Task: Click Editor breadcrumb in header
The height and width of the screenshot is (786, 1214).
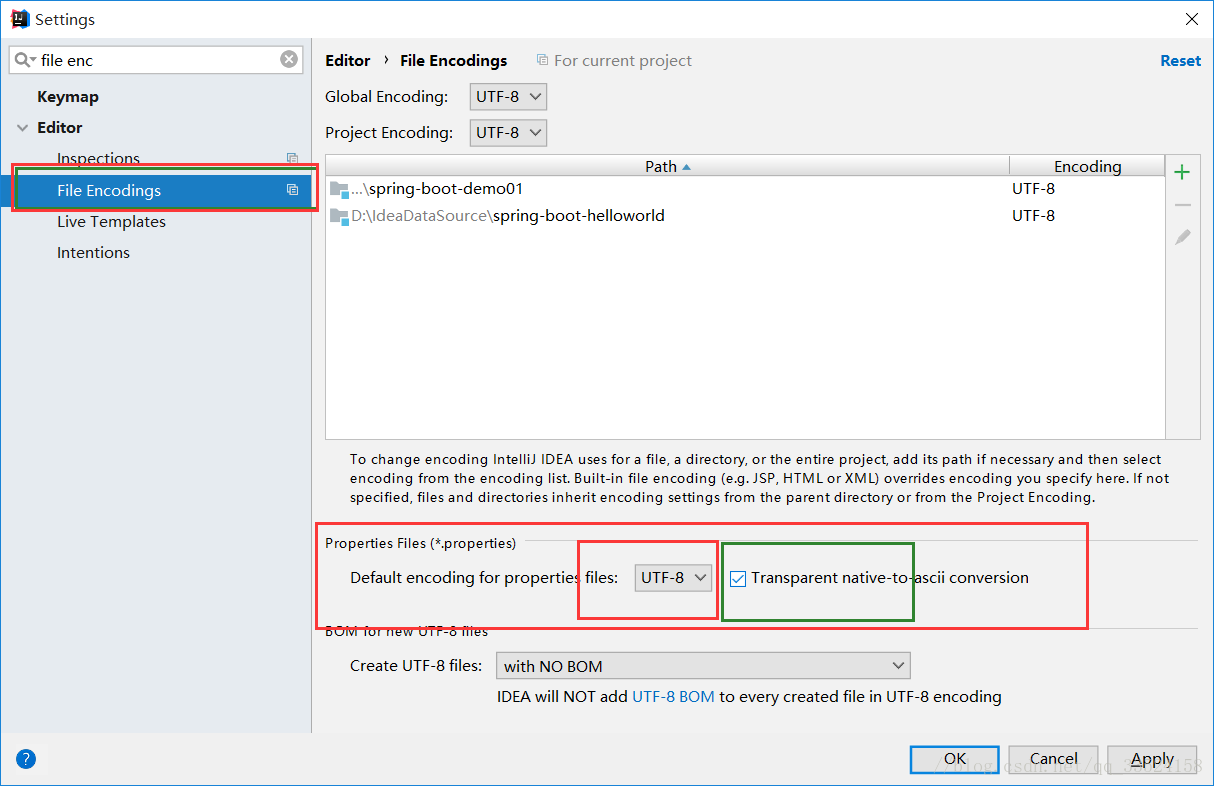Action: 348,61
